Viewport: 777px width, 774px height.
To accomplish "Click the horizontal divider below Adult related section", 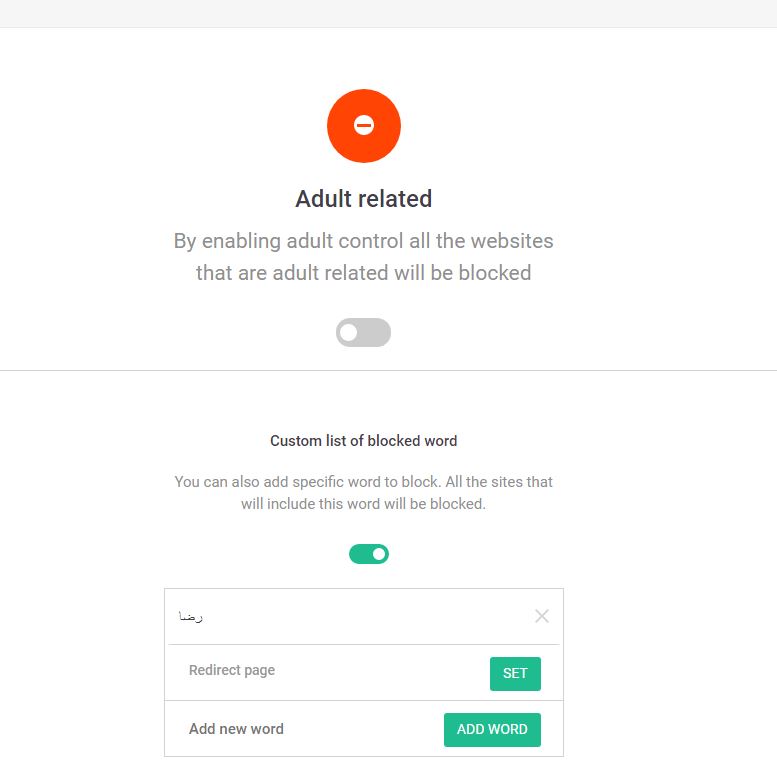I will [x=388, y=371].
